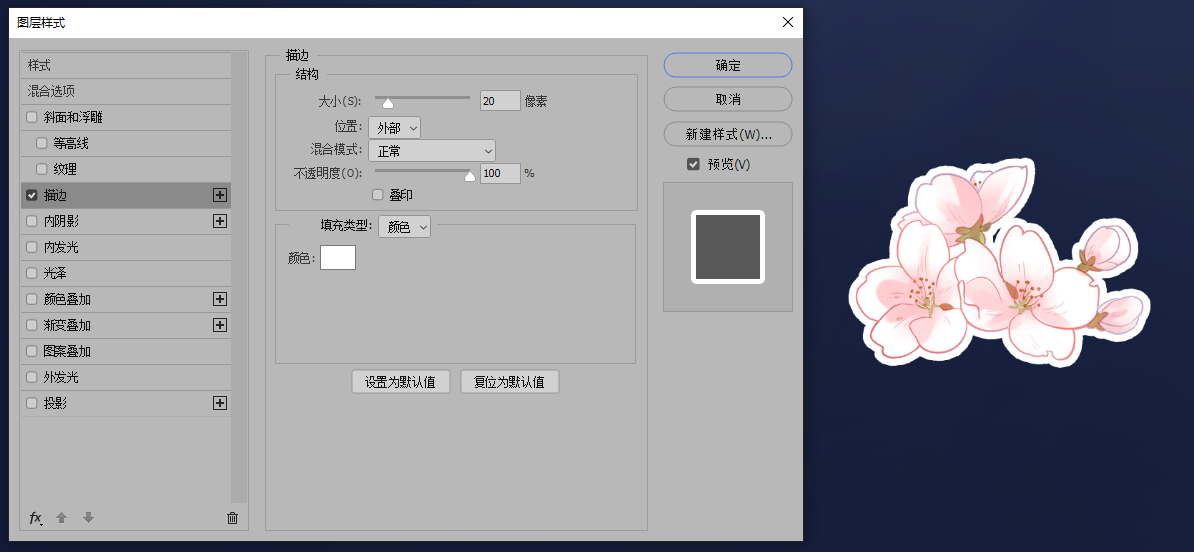
Task: Click the 复位为默认值 button
Action: [x=509, y=382]
